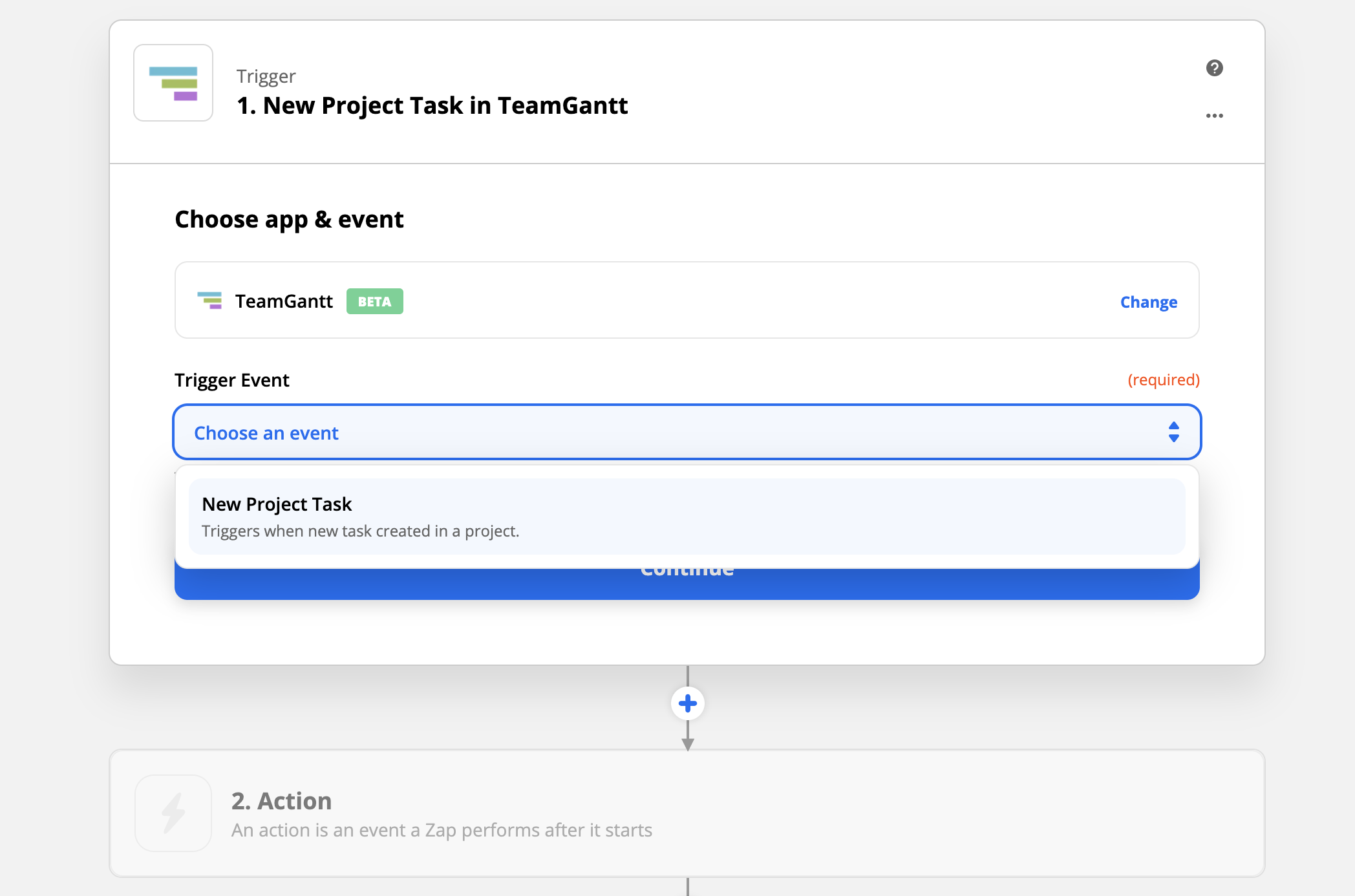Open the trigger step ellipsis options menu
1355x896 pixels.
(x=1215, y=115)
